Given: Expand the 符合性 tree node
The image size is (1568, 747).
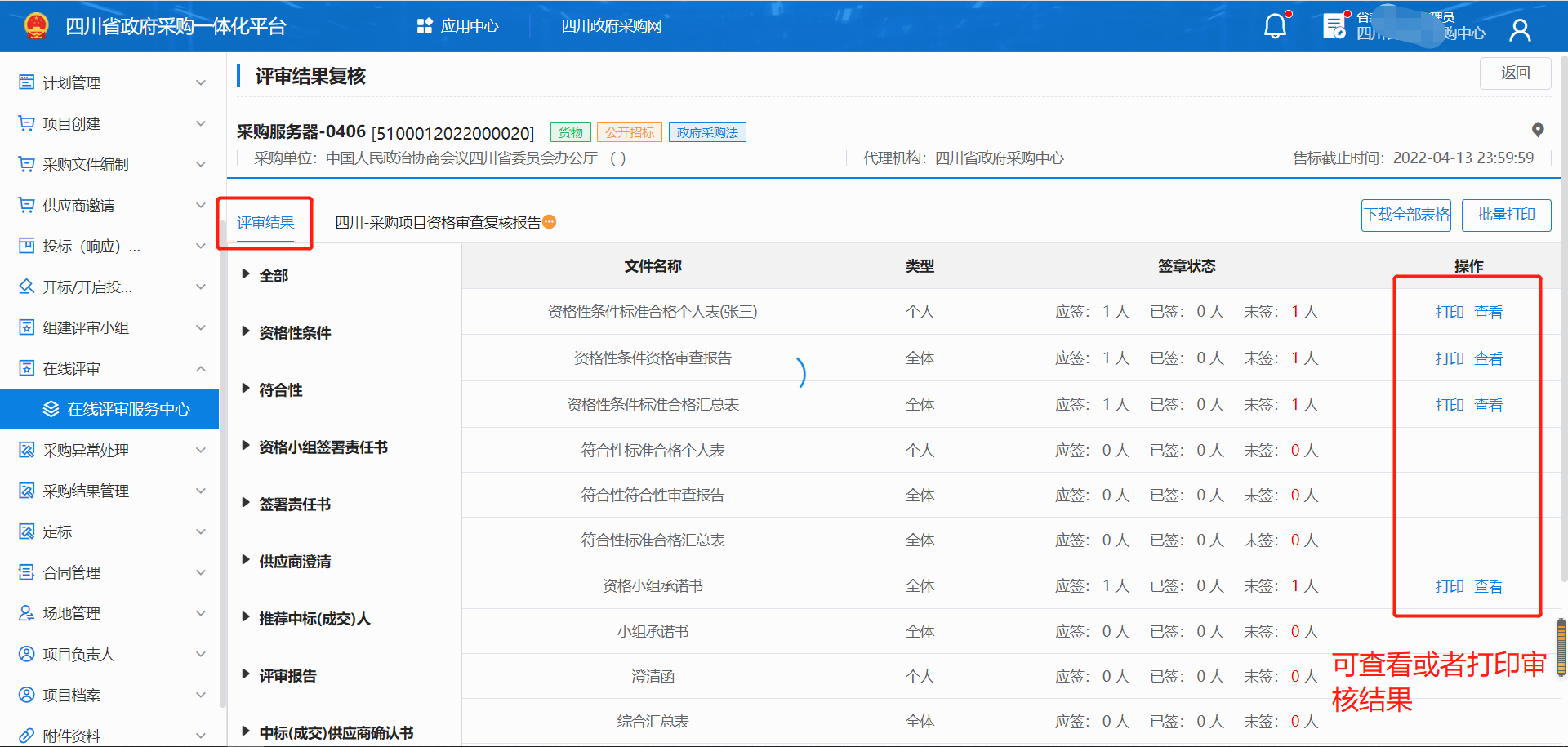Looking at the screenshot, I should tap(246, 389).
